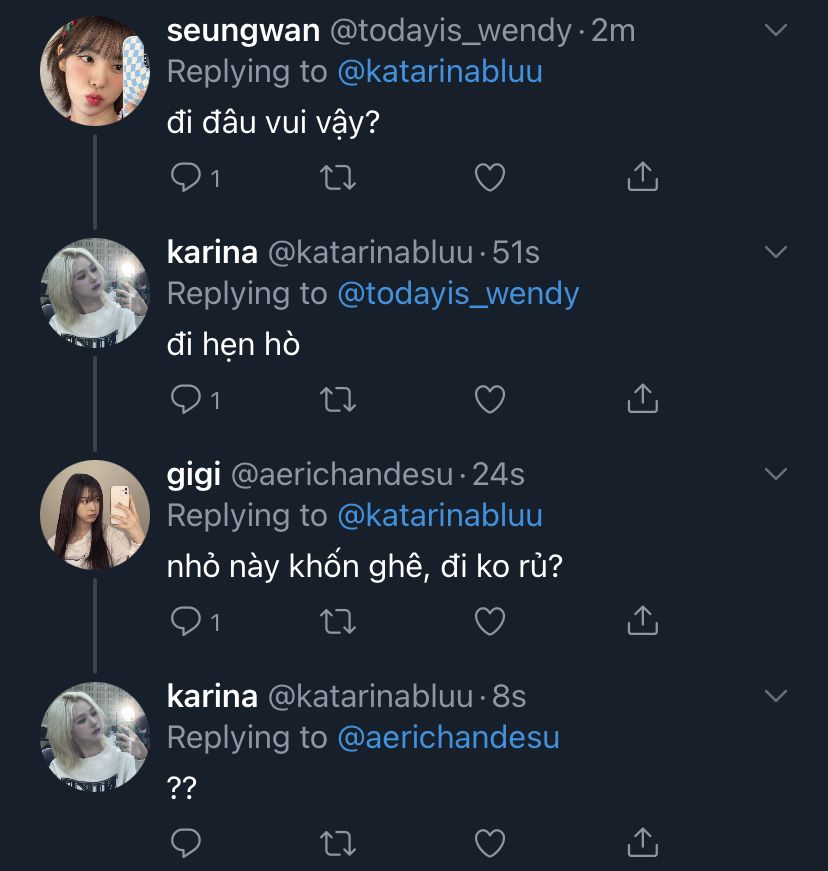This screenshot has height=871, width=828.
Task: Reply to karina's "đi hẹn hò" tweet
Action: [x=187, y=400]
